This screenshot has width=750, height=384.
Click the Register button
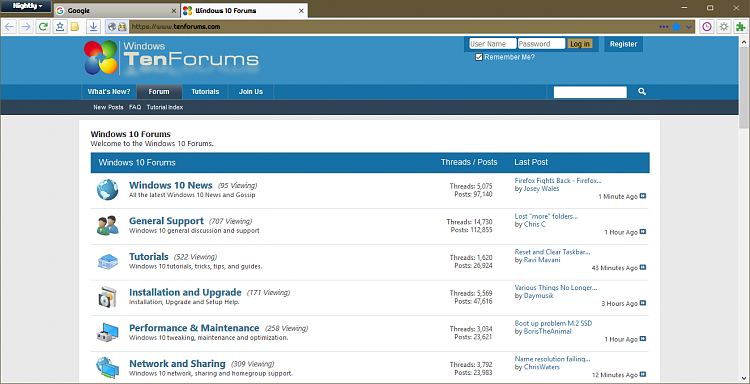point(623,44)
